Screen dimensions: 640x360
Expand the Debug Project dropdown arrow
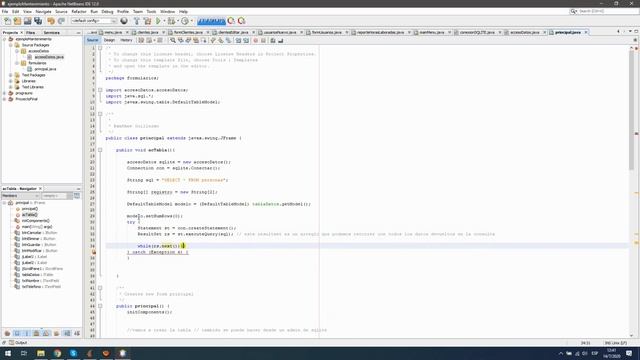(x=178, y=21)
